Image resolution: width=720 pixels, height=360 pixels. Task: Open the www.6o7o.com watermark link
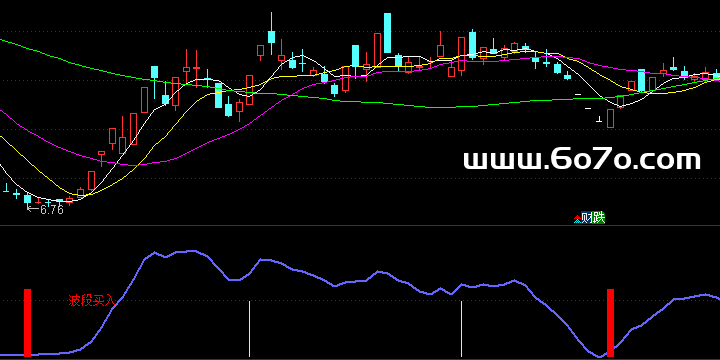click(581, 160)
